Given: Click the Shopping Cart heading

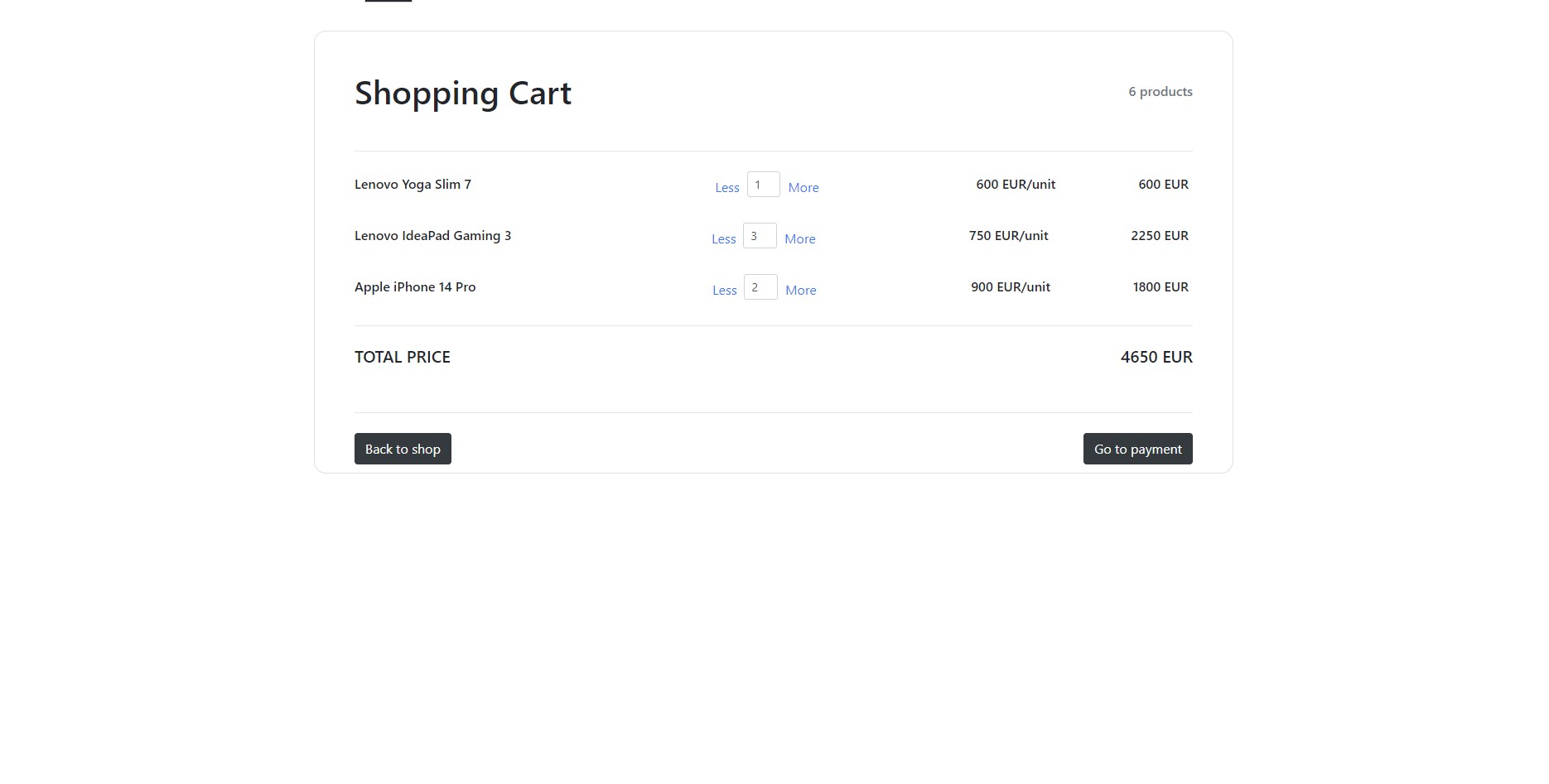Looking at the screenshot, I should tap(463, 93).
